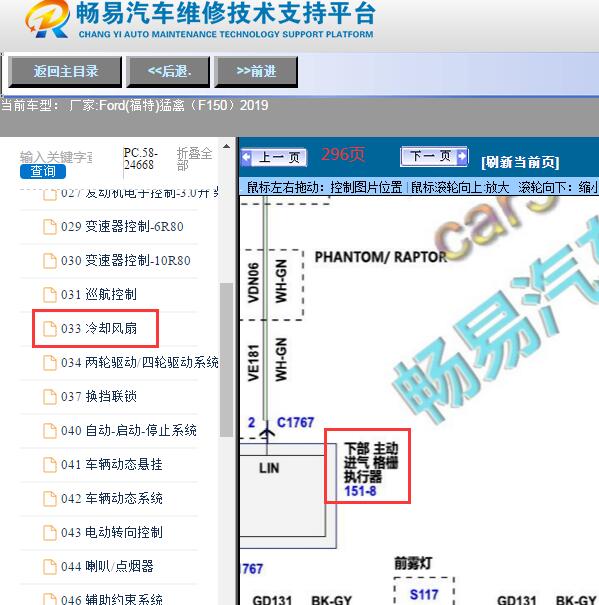This screenshot has width=599, height=605.
Task: Click document icon beside 031 巡航控制
Action: 49,294
